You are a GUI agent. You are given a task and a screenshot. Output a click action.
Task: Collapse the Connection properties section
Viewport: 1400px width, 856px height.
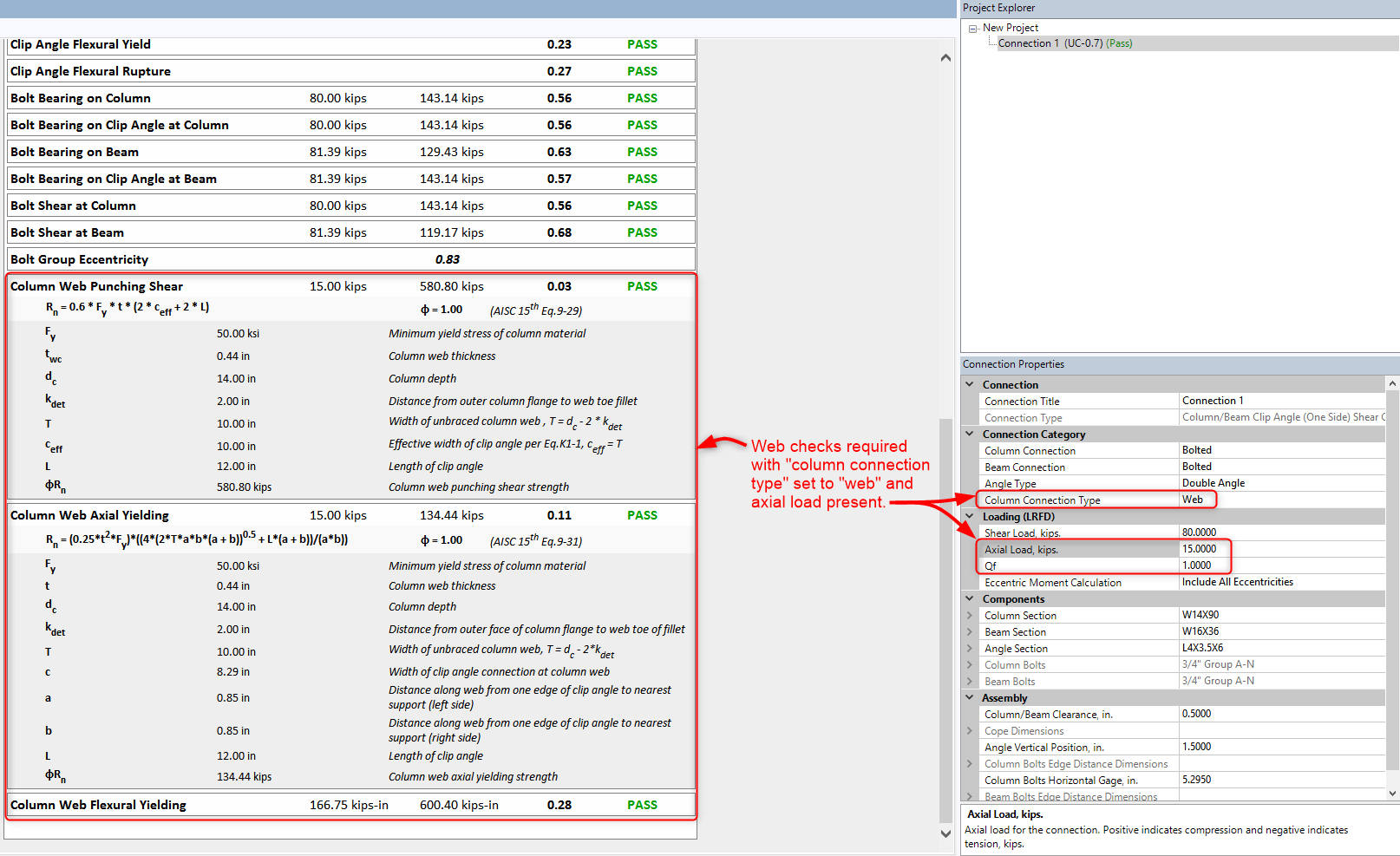[x=969, y=384]
